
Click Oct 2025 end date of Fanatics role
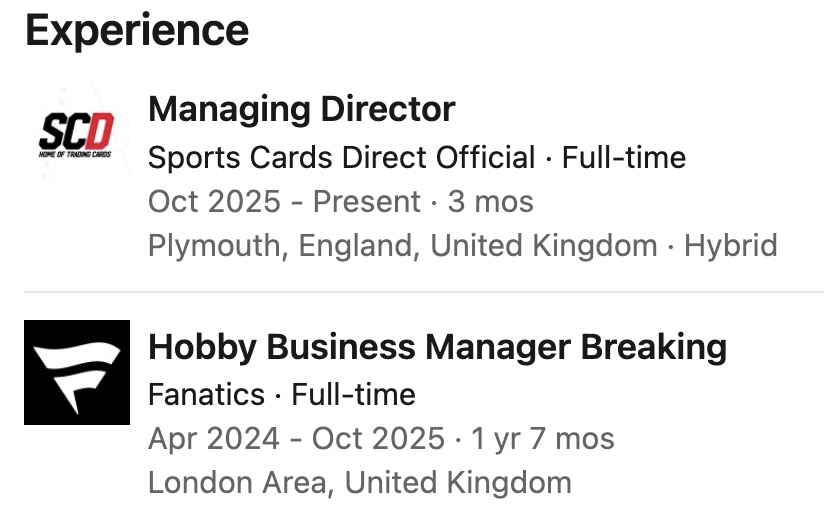pos(378,439)
